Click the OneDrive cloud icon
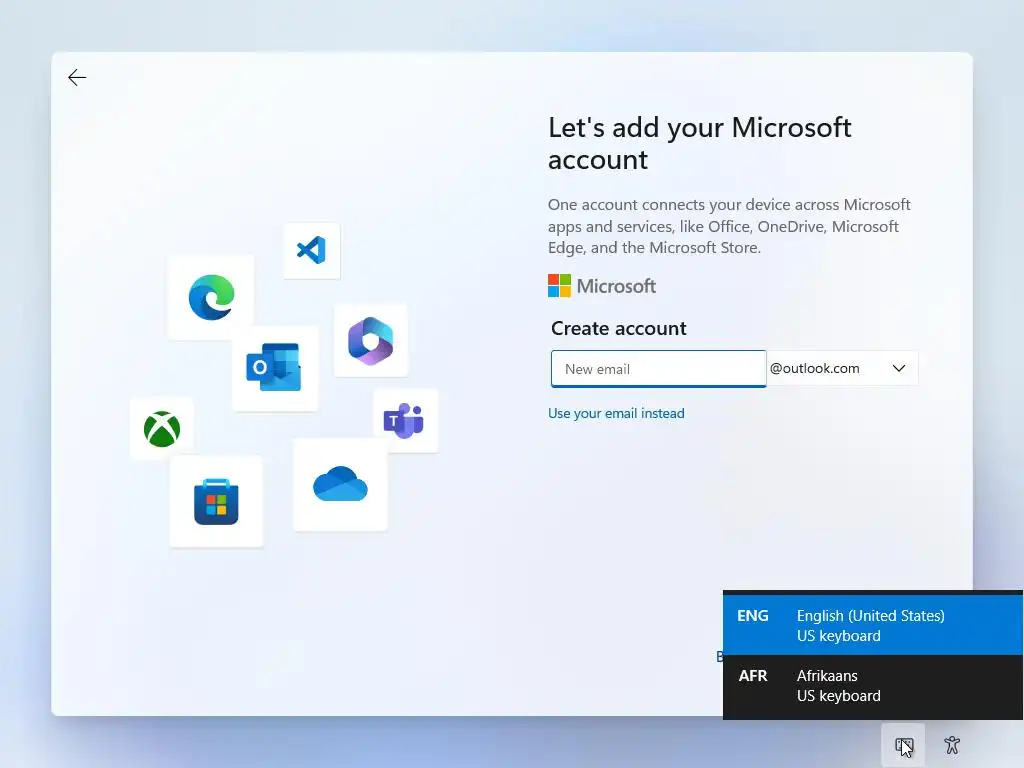1024x768 pixels. [x=340, y=485]
